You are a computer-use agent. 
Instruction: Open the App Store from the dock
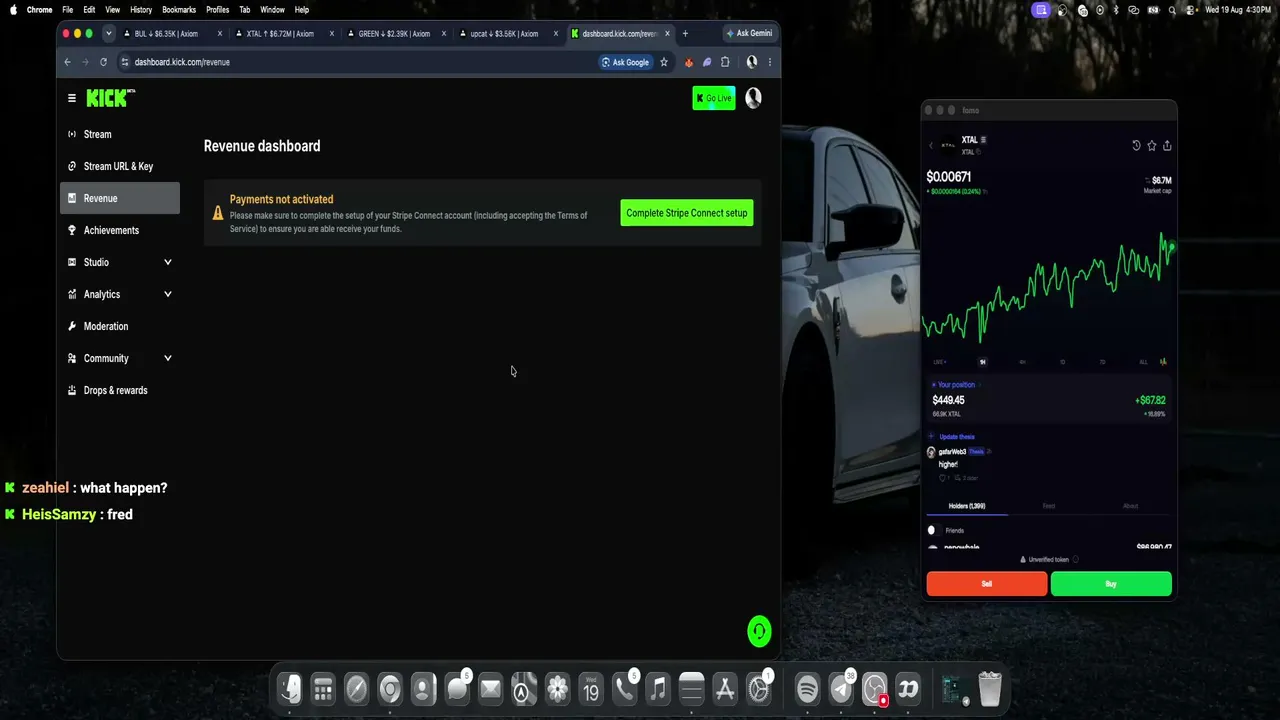click(725, 688)
